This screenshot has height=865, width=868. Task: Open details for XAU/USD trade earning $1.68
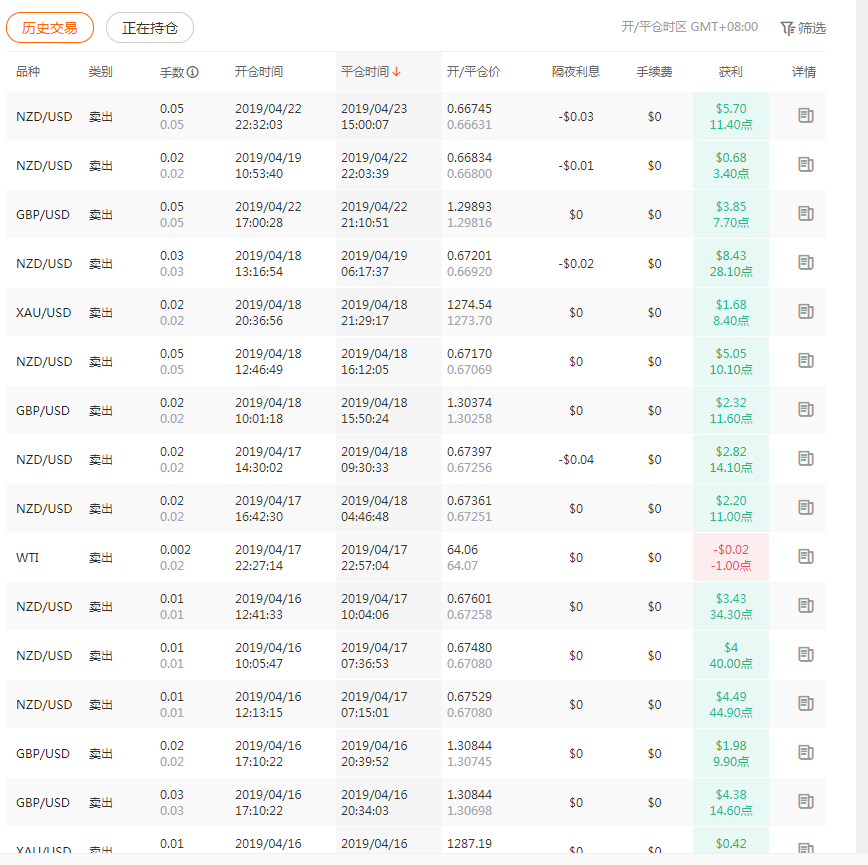point(805,312)
